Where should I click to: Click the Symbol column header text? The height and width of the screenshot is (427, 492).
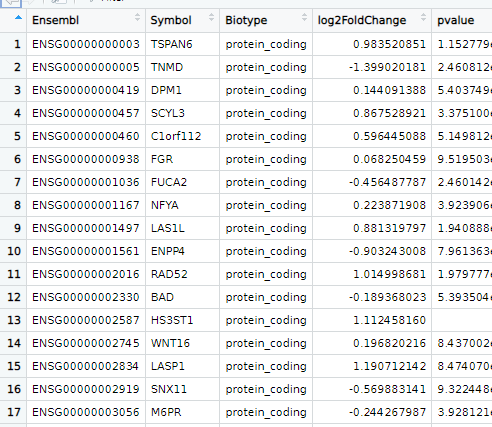(171, 20)
